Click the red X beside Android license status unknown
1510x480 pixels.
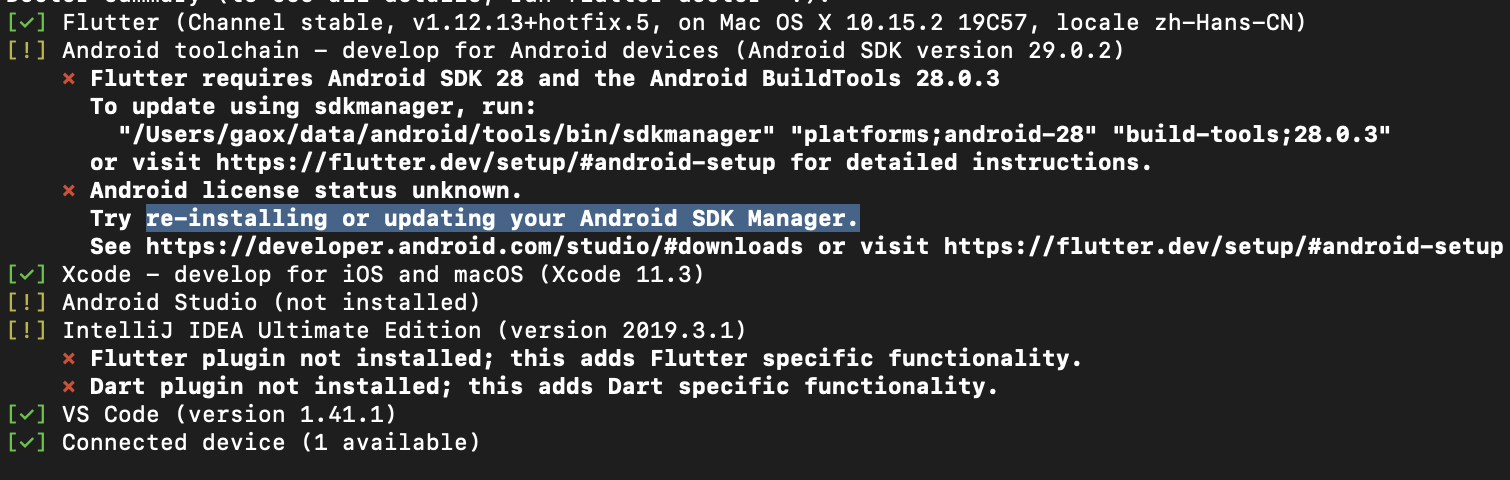coord(68,190)
